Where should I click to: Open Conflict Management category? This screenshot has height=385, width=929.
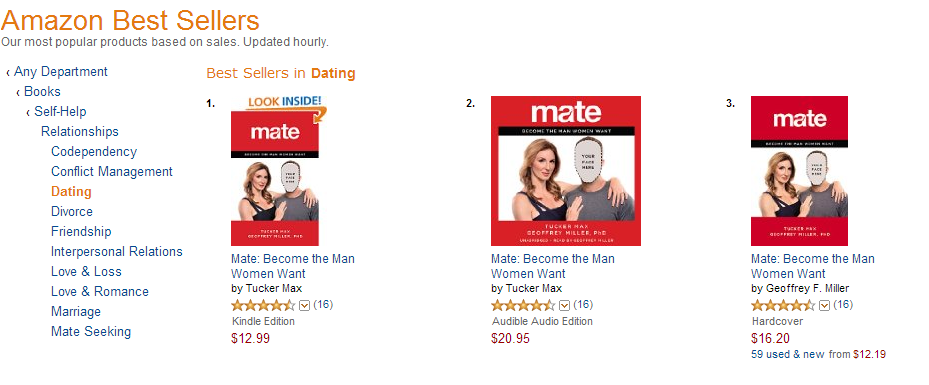[x=111, y=172]
